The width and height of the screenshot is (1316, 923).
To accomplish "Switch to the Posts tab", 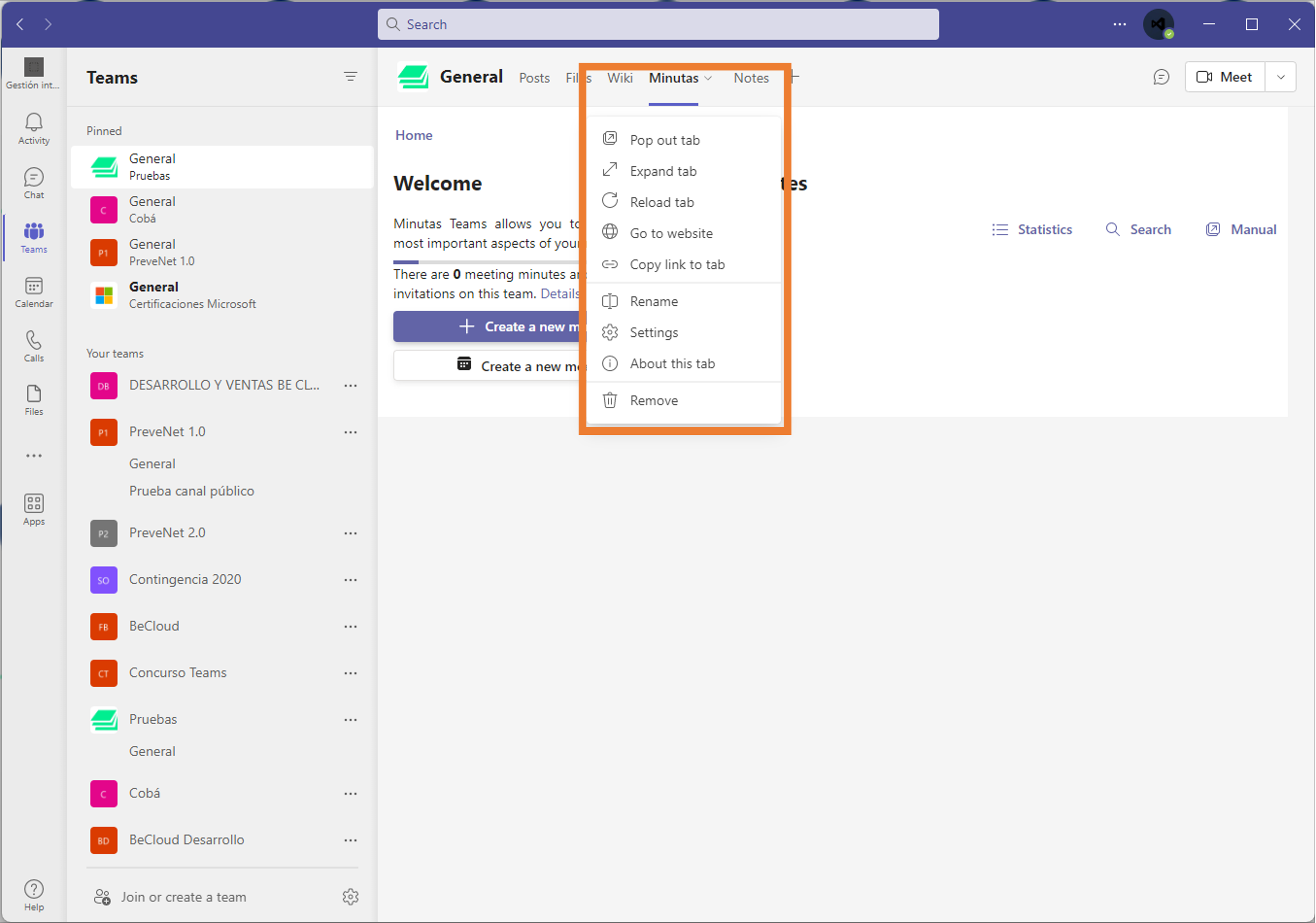I will [x=534, y=78].
